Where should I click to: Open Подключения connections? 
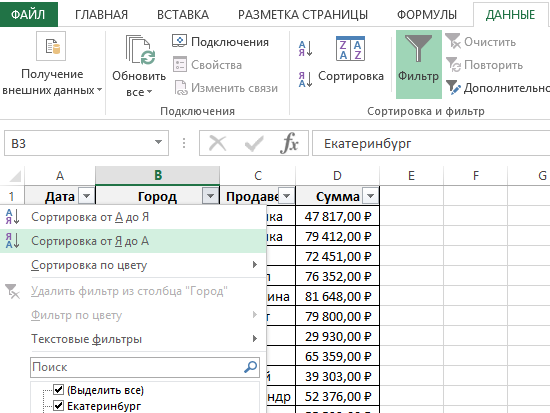pos(220,42)
